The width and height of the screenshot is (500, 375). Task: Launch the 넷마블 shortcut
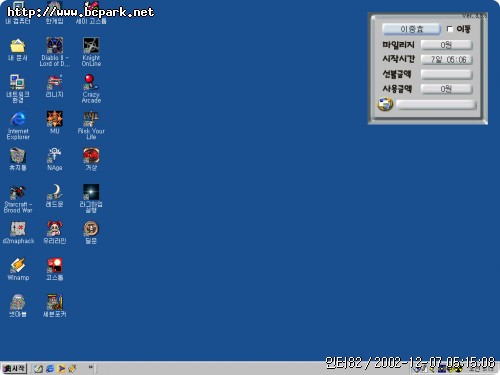[18, 302]
